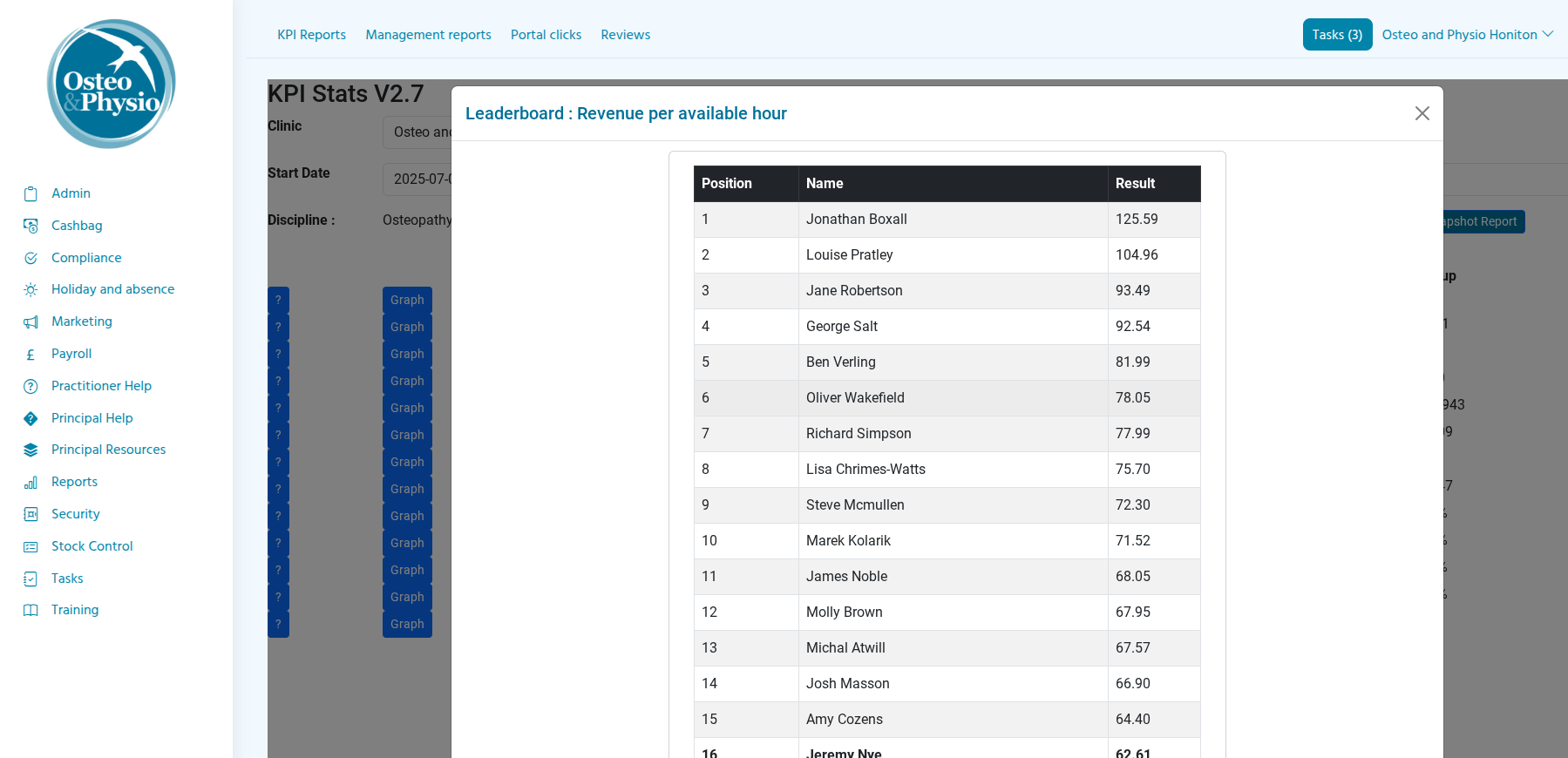Go to Portal clicks page
The height and width of the screenshot is (758, 1568).
click(x=546, y=35)
